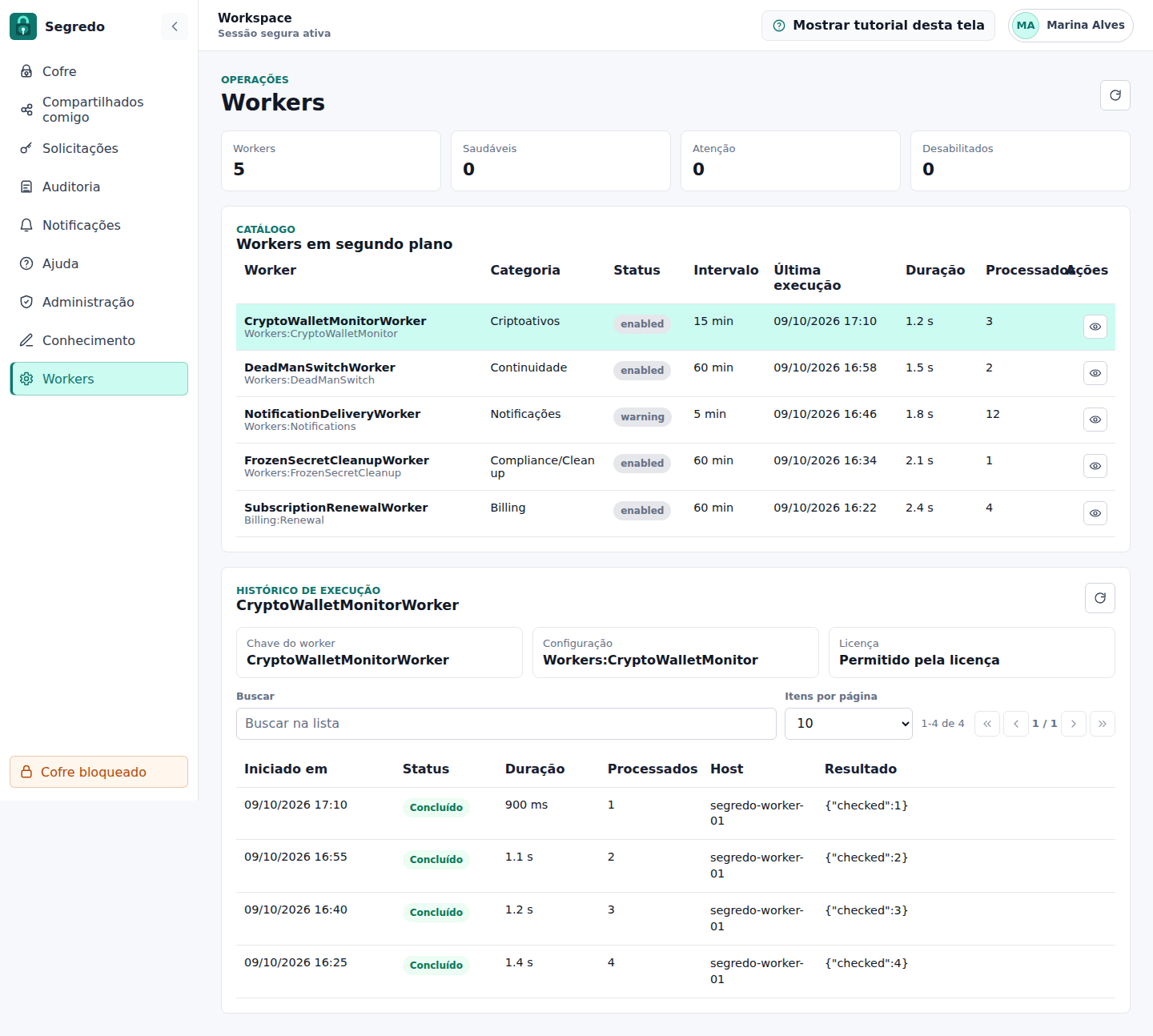
Task: Click the {"checked":4} result text
Action: coord(866,963)
